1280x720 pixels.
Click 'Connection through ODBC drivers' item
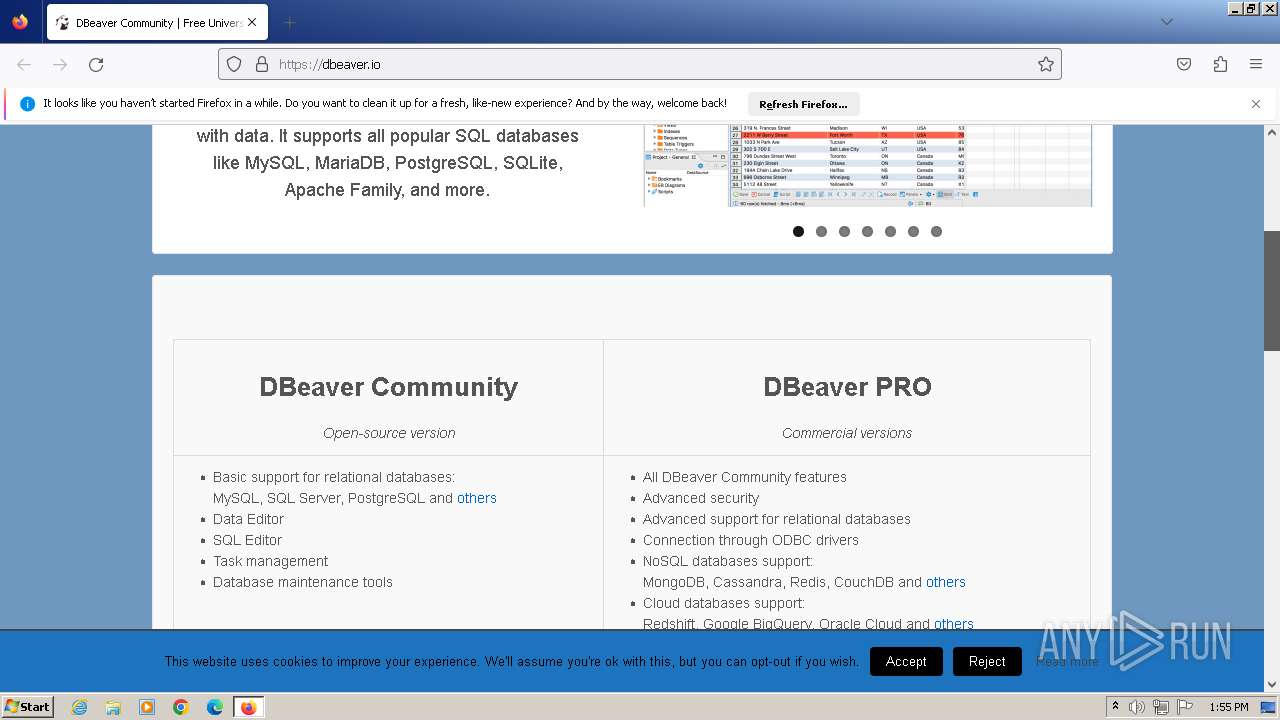coord(751,540)
